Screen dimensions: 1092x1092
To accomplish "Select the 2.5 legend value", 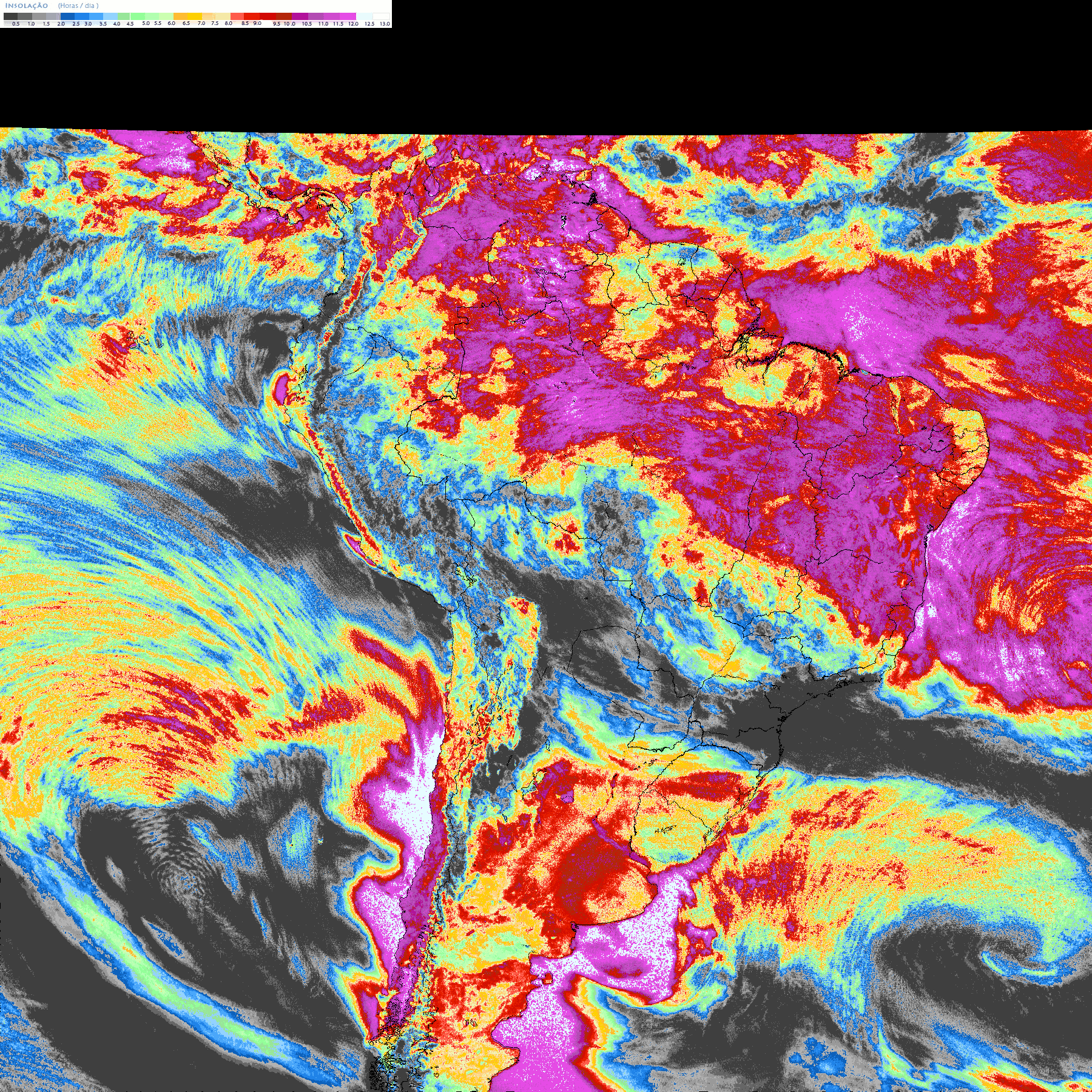I will (76, 24).
